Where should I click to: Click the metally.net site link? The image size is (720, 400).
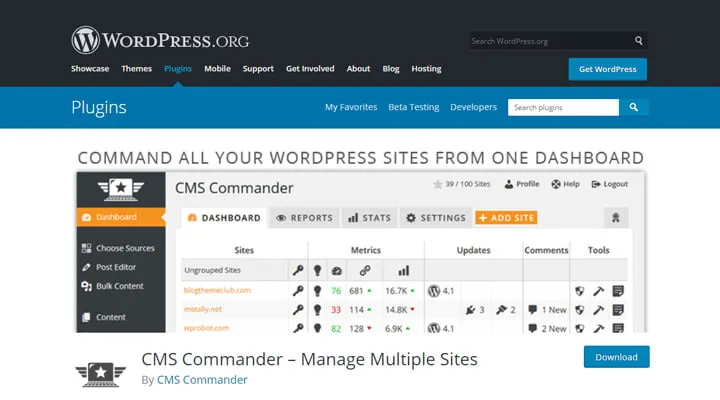(x=202, y=310)
